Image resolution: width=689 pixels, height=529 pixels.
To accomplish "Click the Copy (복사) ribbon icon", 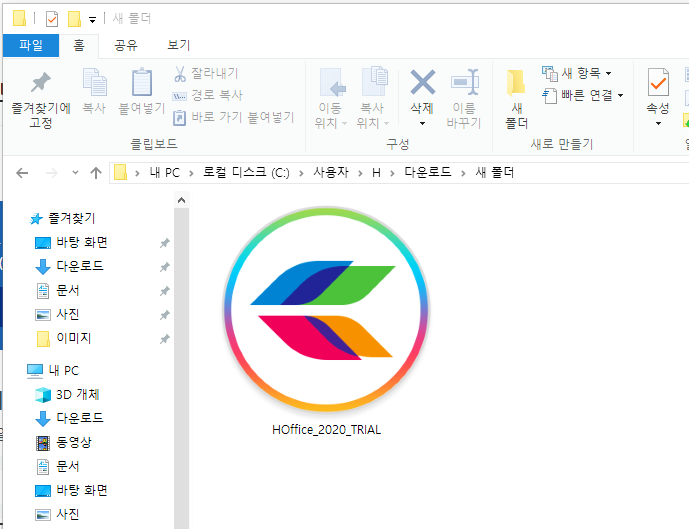I will click(x=94, y=82).
